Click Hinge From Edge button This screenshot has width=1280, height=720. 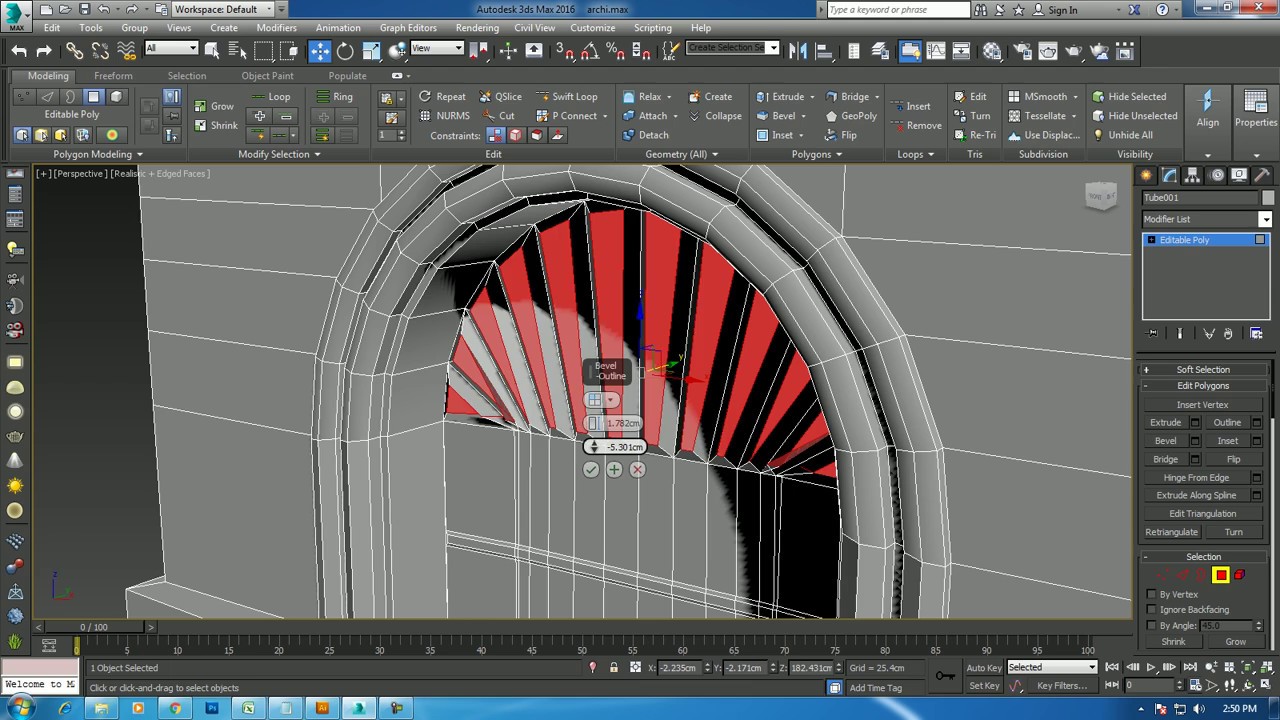pyautogui.click(x=1196, y=478)
